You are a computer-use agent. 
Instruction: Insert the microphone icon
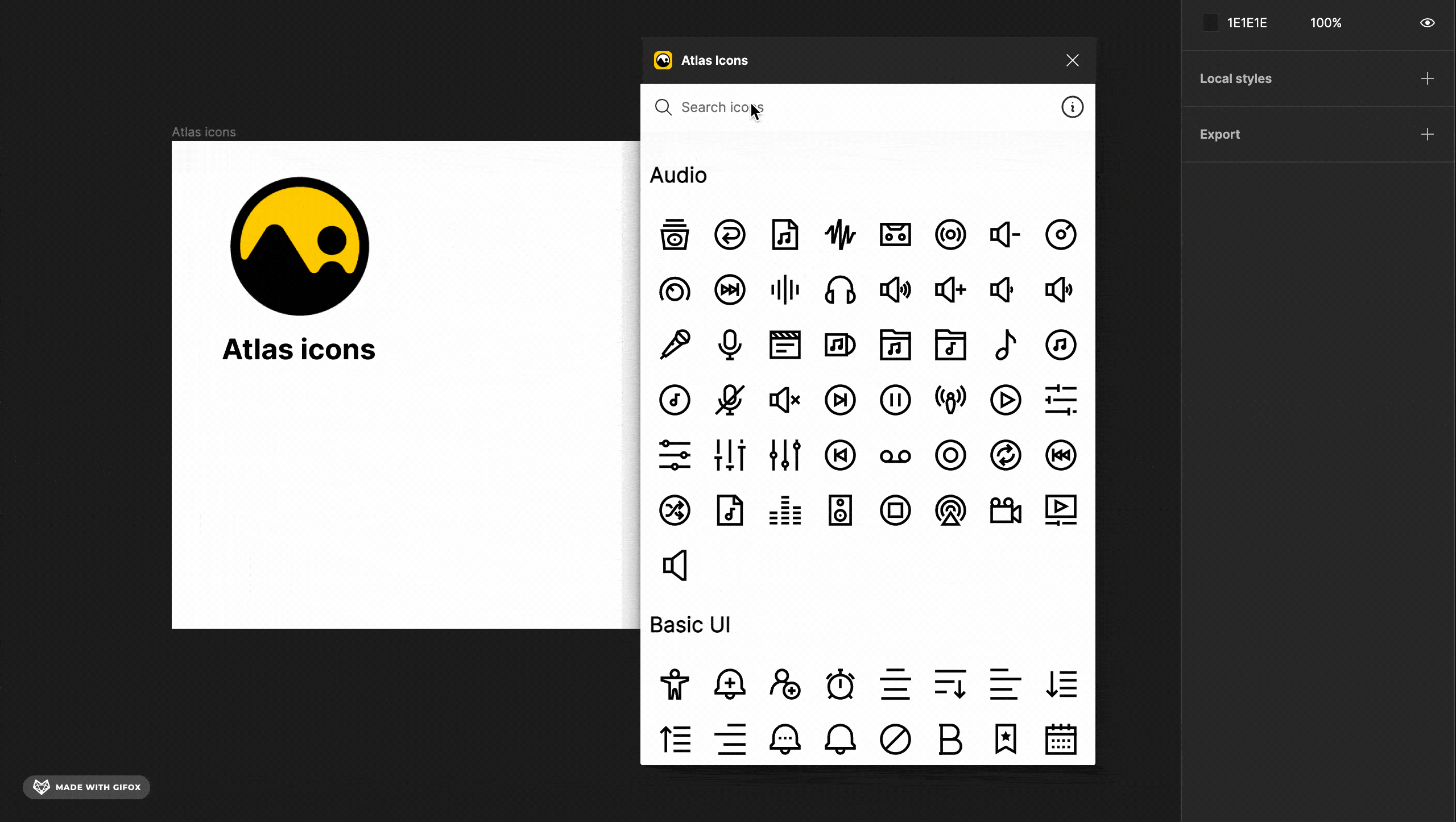(730, 345)
